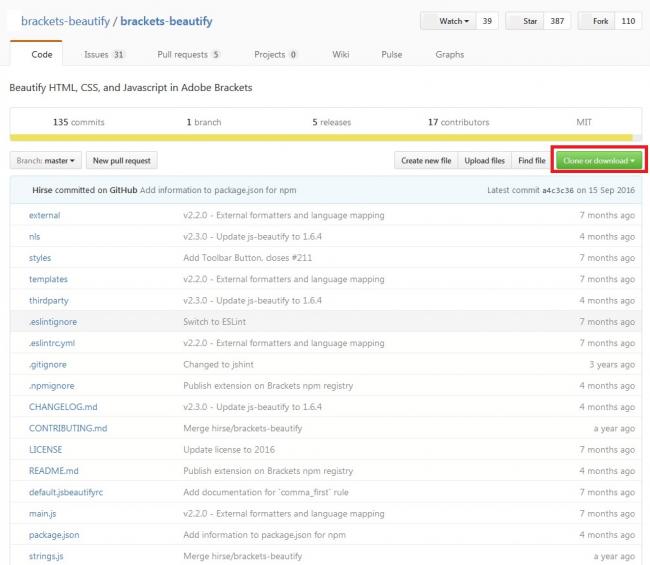This screenshot has height=565, width=650.
Task: Open CONTRIBUTING.md file
Action: pos(68,429)
